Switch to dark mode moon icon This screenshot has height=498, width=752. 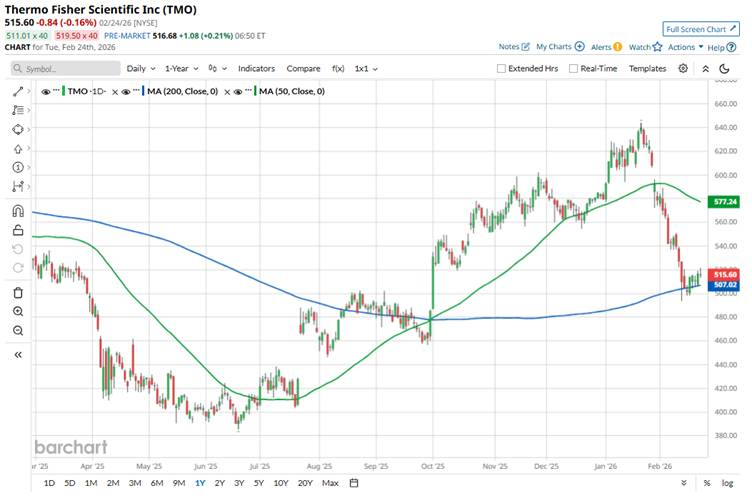pos(707,68)
